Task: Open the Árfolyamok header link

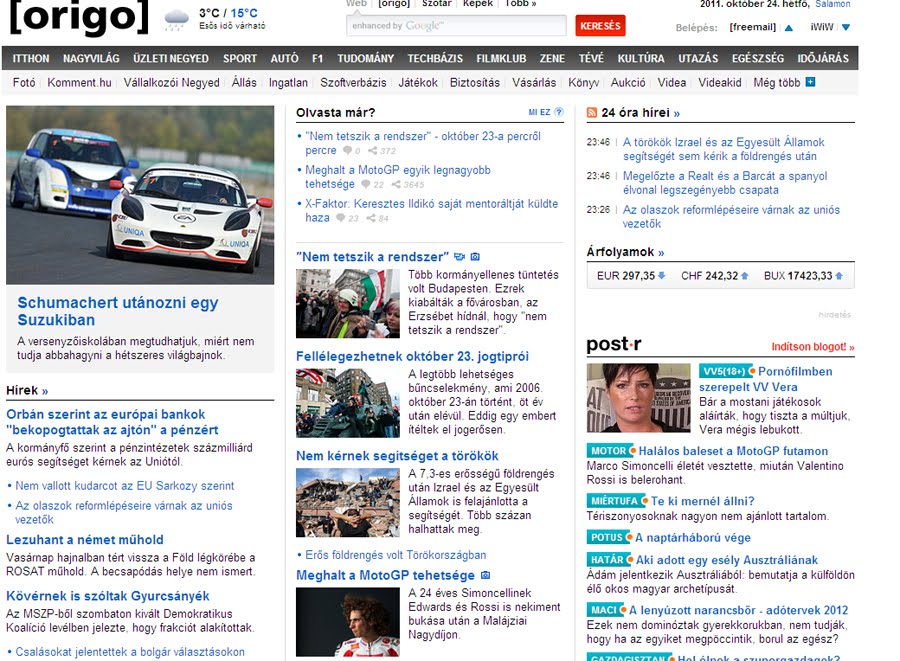Action: click(x=625, y=252)
